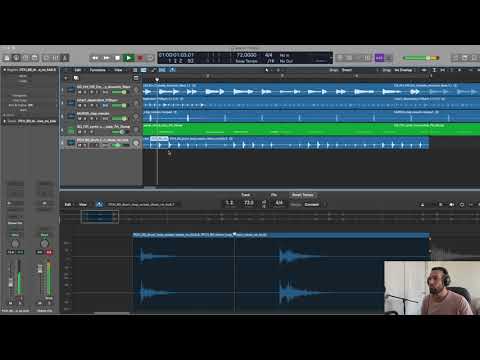Click the playhead marker in the Tracks ruler
The image size is (480, 360).
pos(157,79)
